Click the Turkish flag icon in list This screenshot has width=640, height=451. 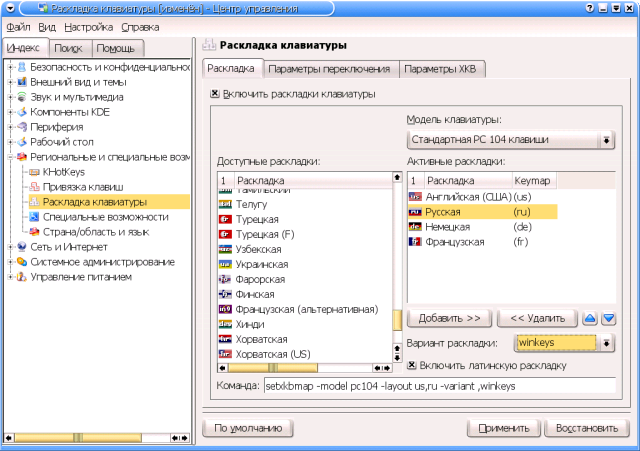tap(225, 219)
